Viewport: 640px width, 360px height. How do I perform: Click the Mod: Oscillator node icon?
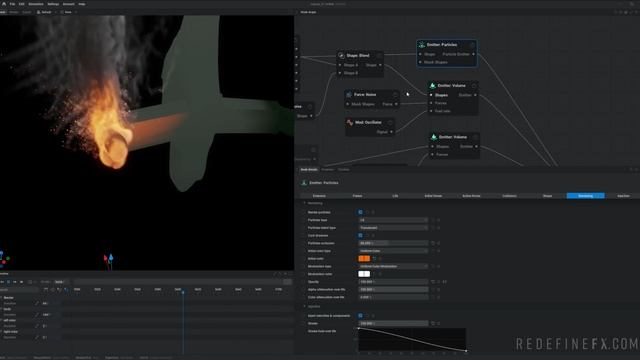coord(350,122)
